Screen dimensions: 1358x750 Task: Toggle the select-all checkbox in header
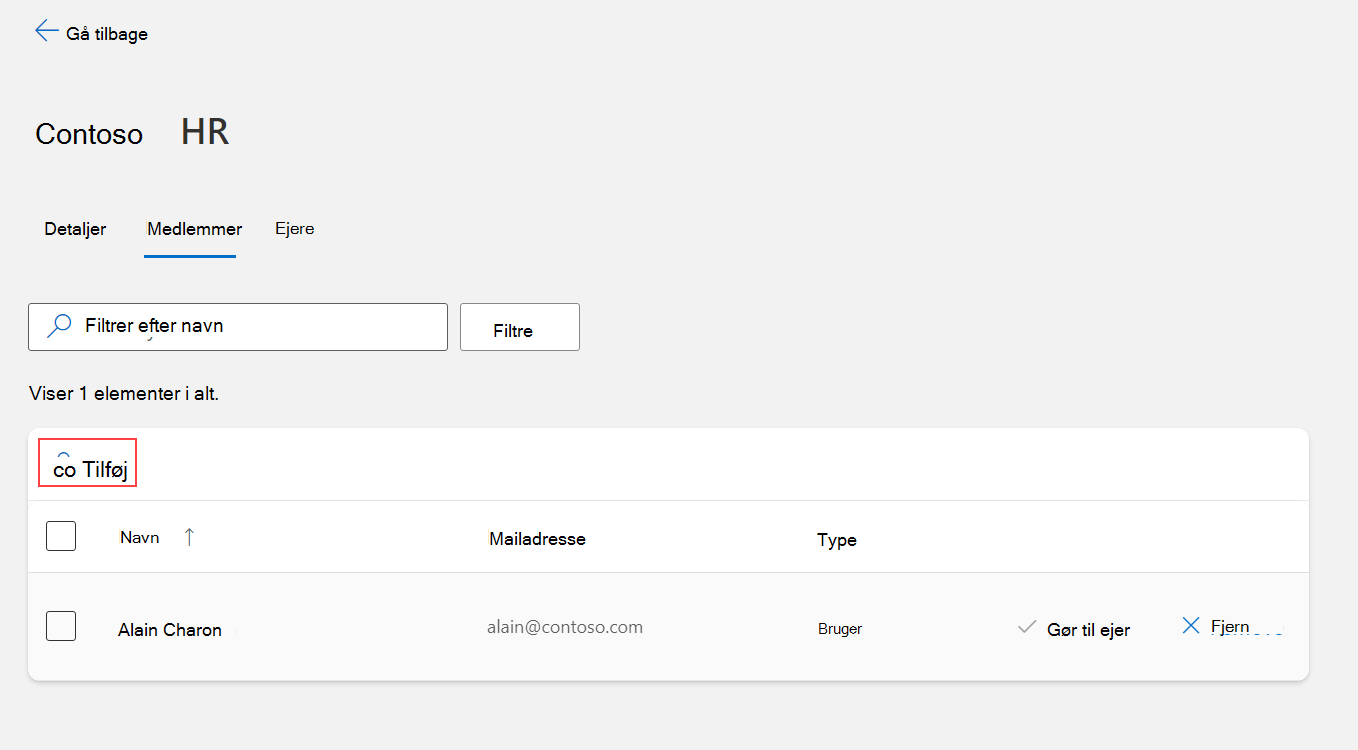coord(61,536)
